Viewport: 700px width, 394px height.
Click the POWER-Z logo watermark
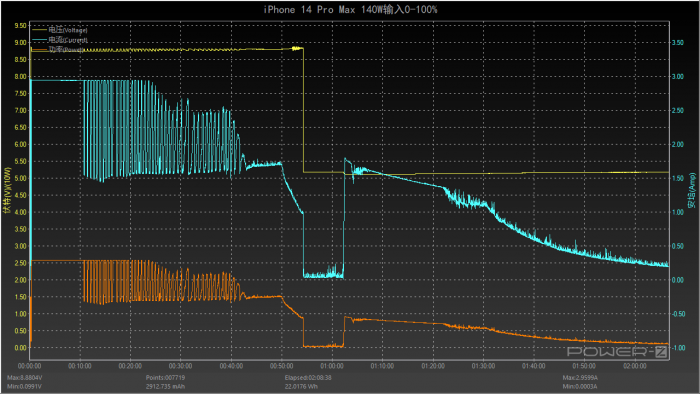[617, 352]
